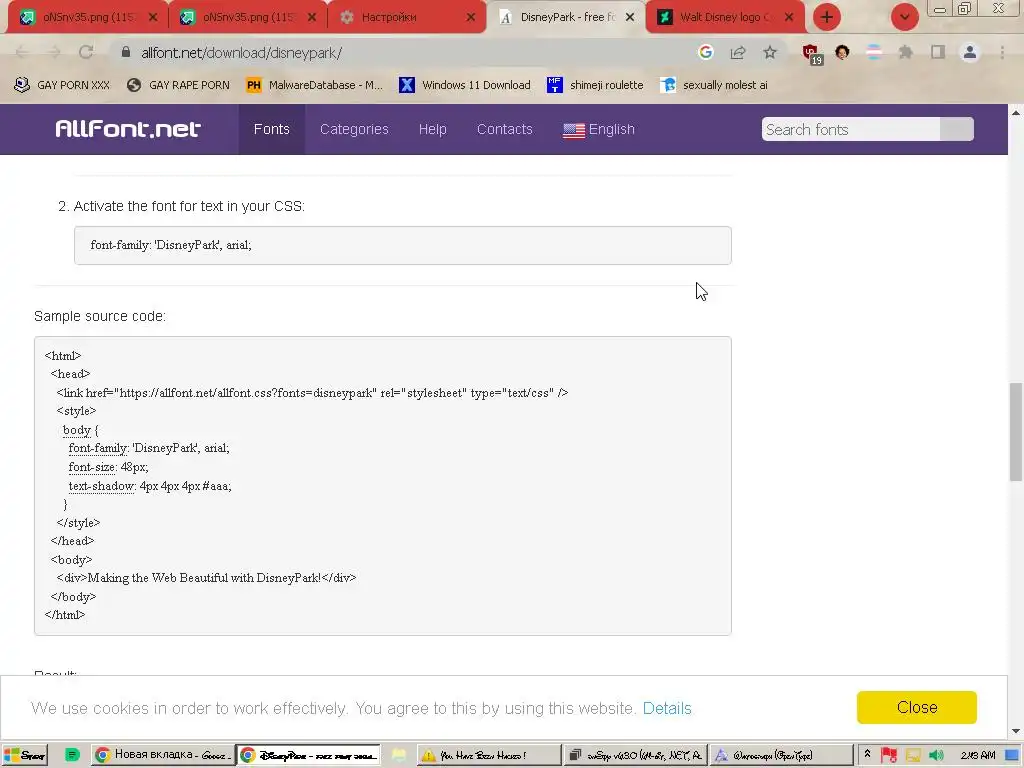Open the English language selector
The image size is (1024, 768).
(x=599, y=129)
